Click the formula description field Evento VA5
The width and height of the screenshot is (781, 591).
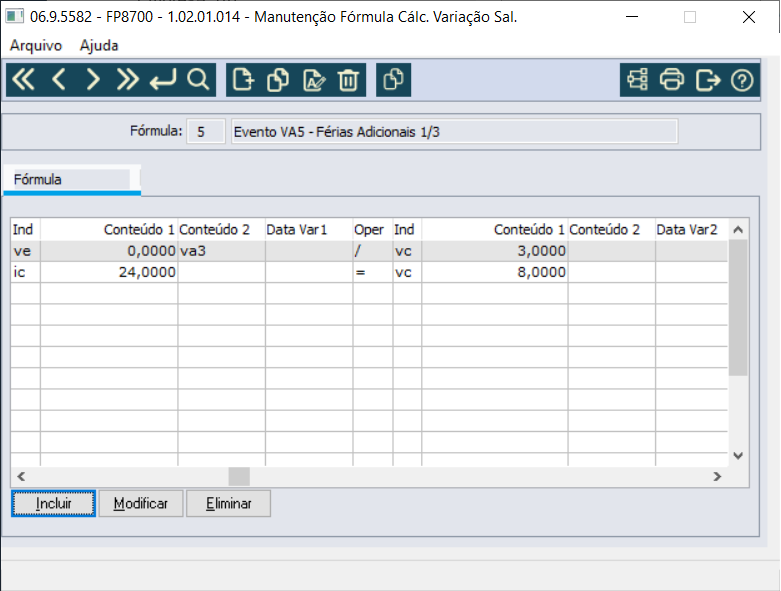[x=454, y=131]
